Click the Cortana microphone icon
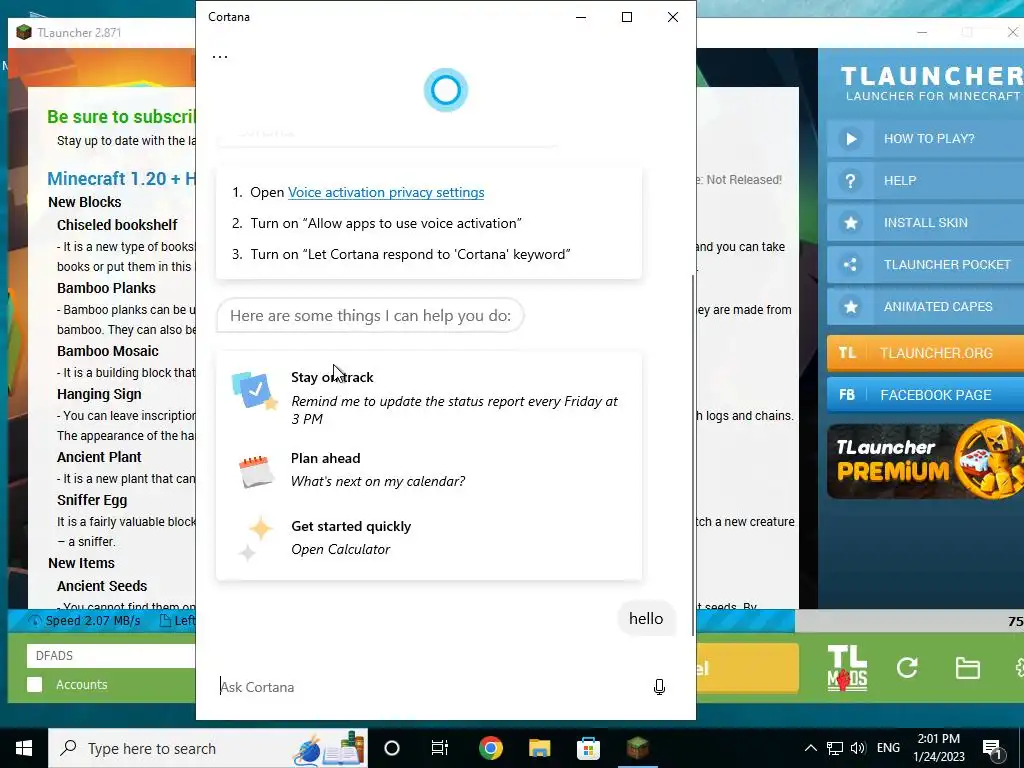Image resolution: width=1024 pixels, height=768 pixels. [x=659, y=686]
